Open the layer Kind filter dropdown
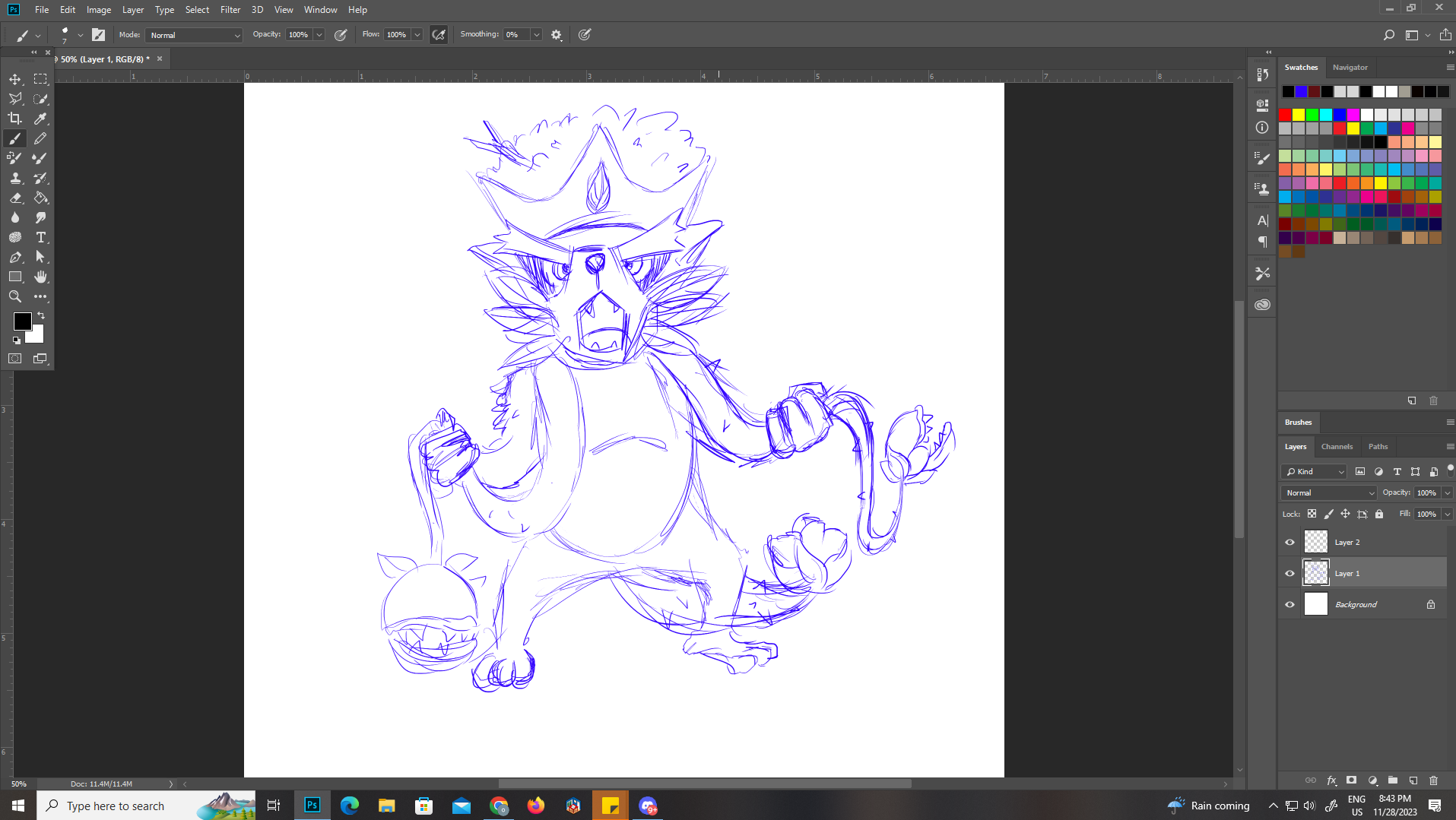Viewport: 1456px width, 820px height. pyautogui.click(x=1315, y=472)
